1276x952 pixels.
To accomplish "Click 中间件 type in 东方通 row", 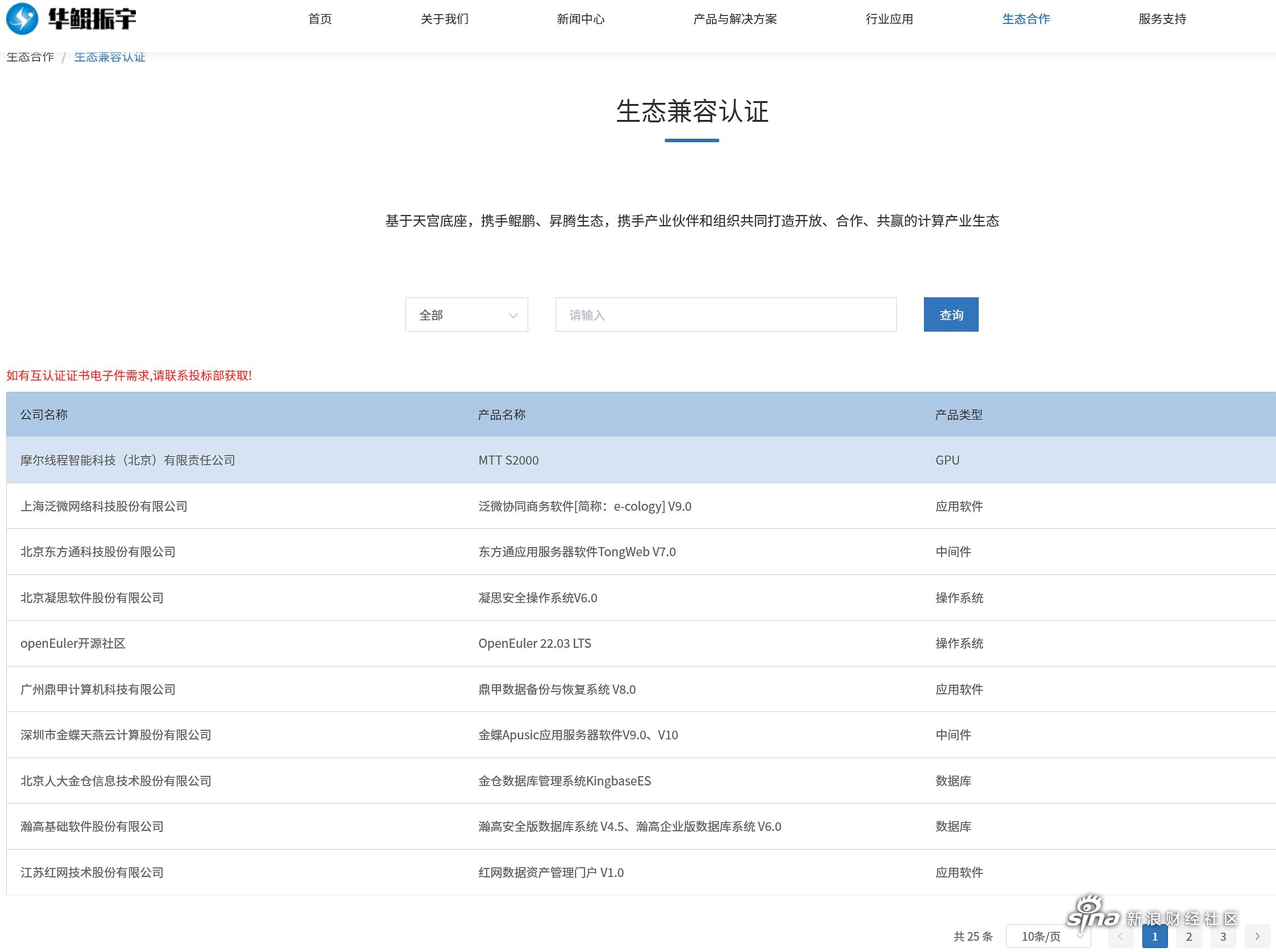I will [953, 552].
